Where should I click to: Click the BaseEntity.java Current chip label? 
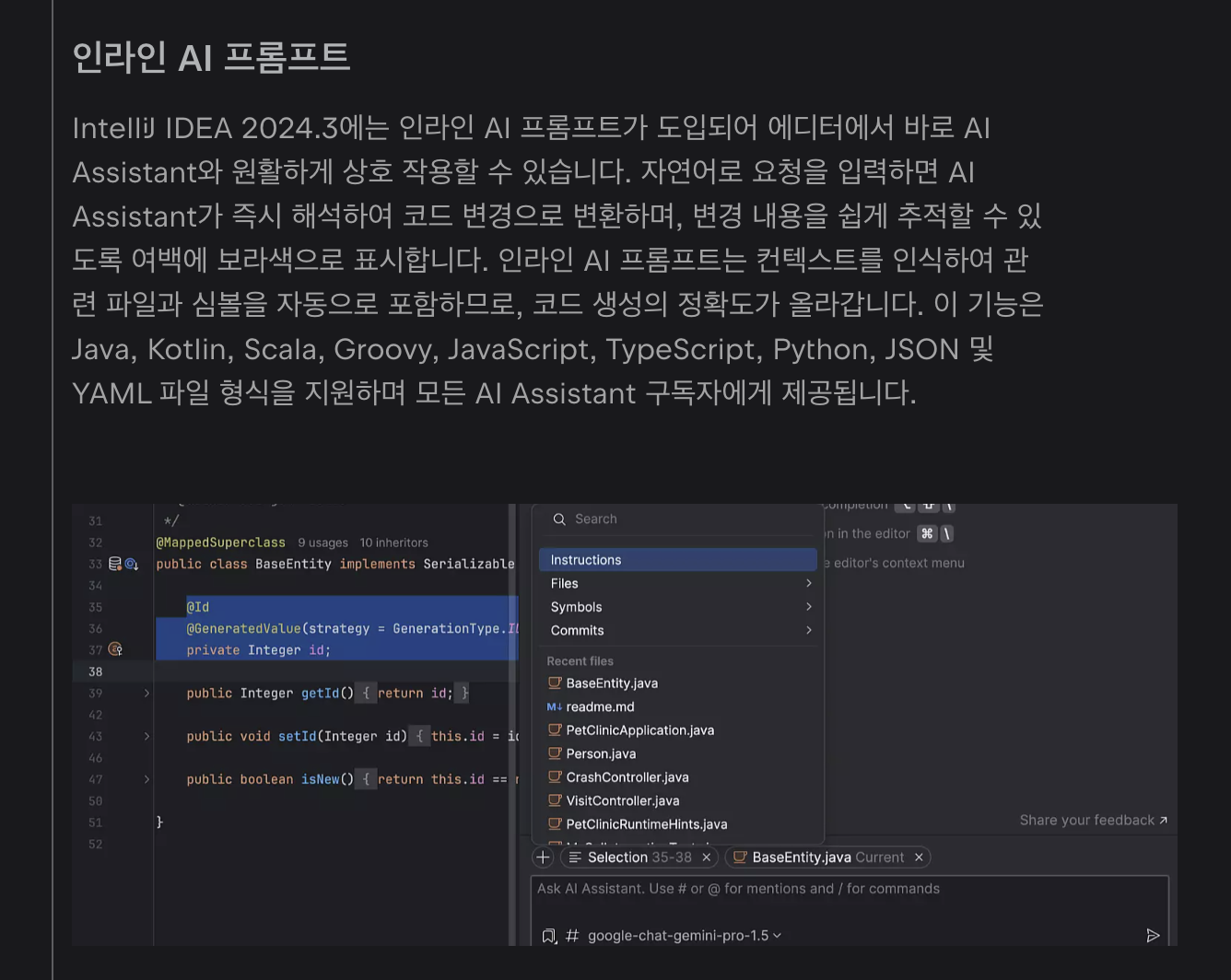point(827,857)
